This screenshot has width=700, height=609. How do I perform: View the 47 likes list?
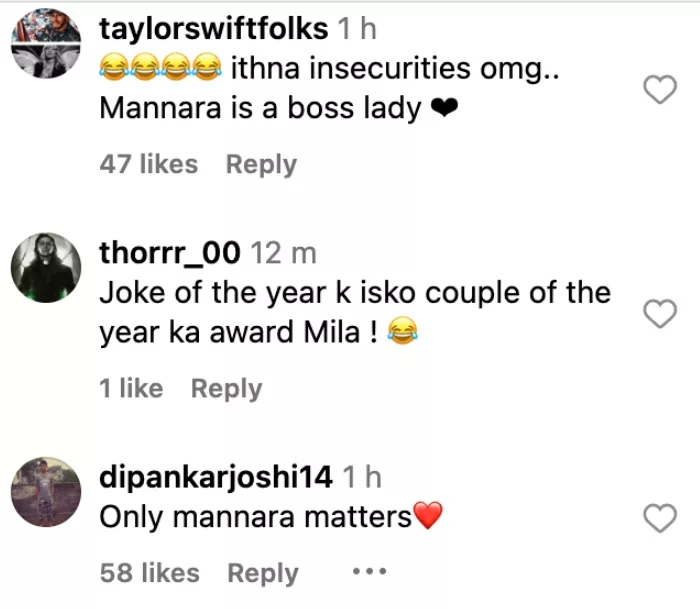(x=149, y=164)
